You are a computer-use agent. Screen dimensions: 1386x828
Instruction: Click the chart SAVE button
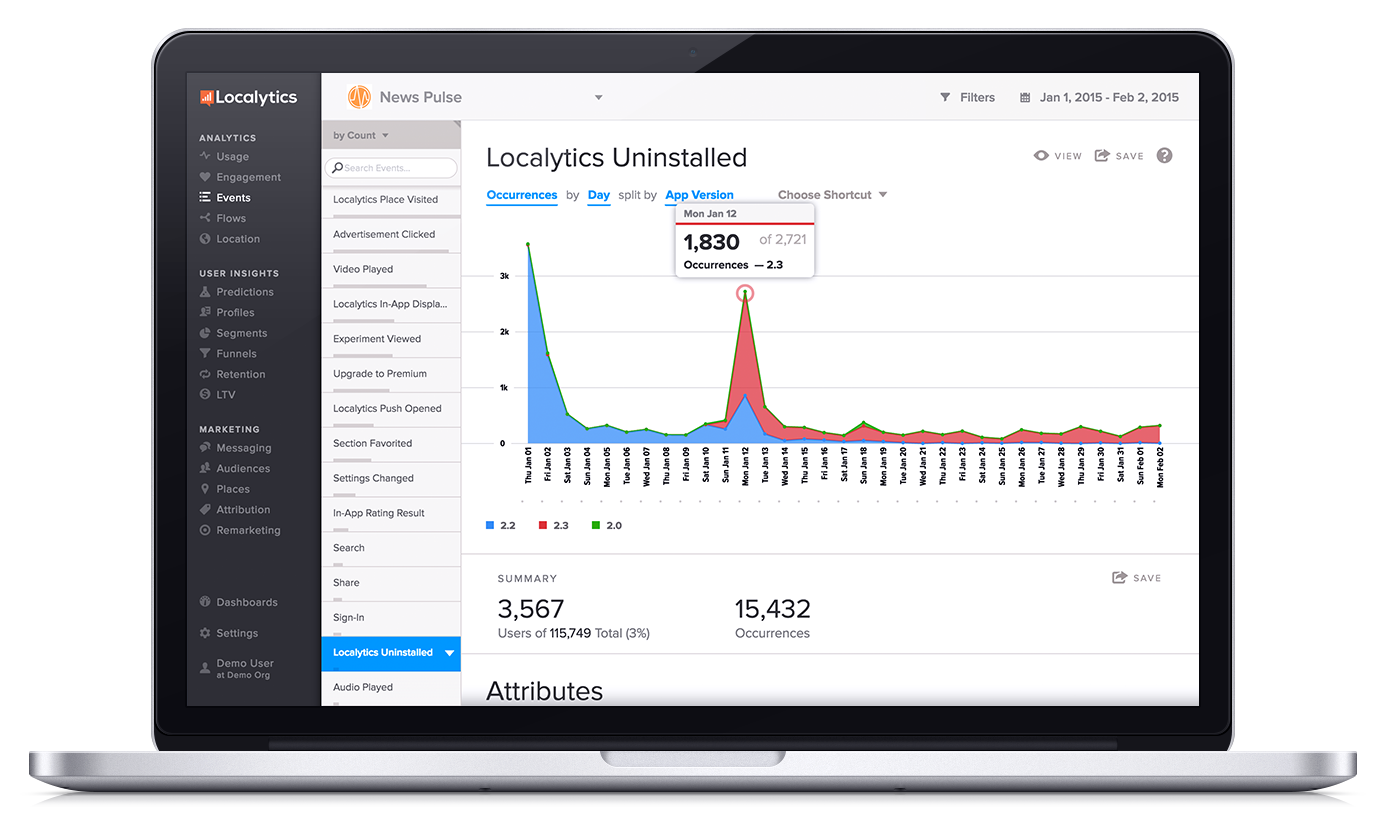[1119, 156]
